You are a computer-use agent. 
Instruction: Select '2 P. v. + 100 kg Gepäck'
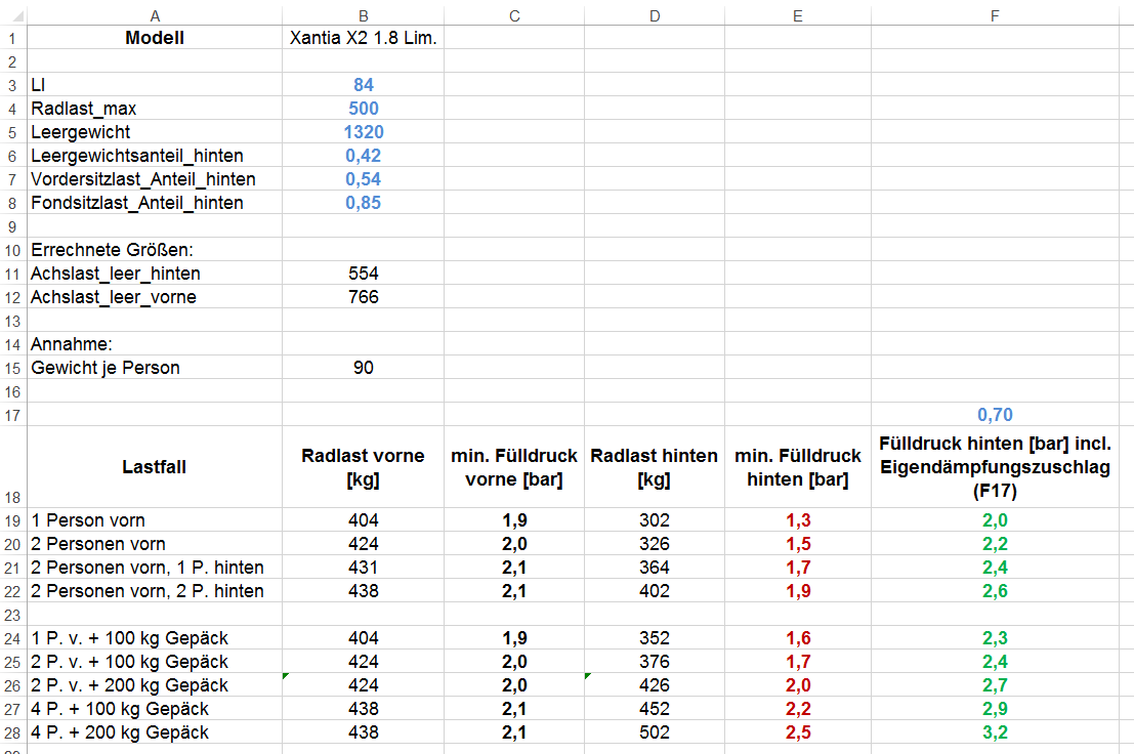(155, 661)
